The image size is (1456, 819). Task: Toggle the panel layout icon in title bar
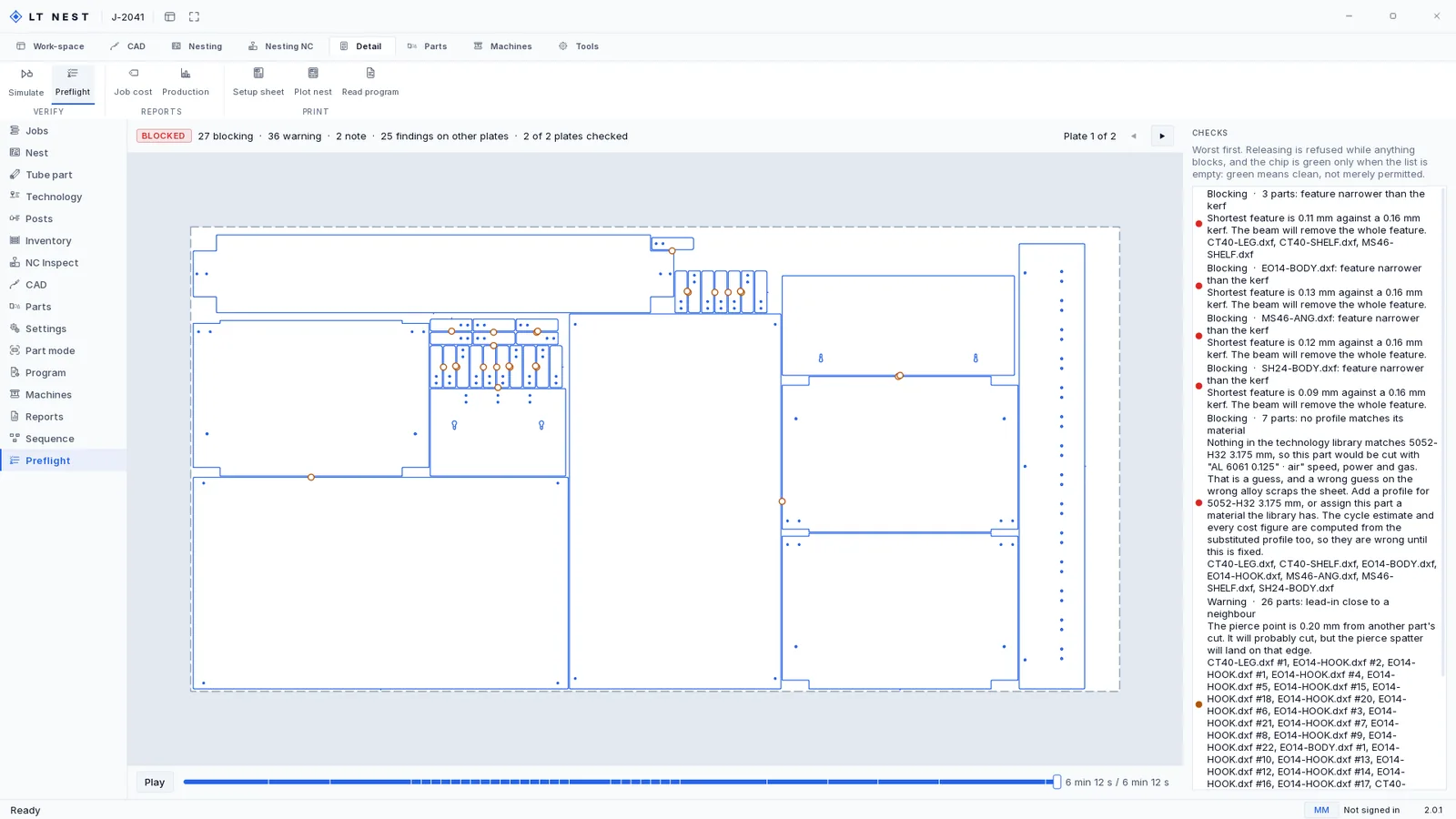click(170, 16)
